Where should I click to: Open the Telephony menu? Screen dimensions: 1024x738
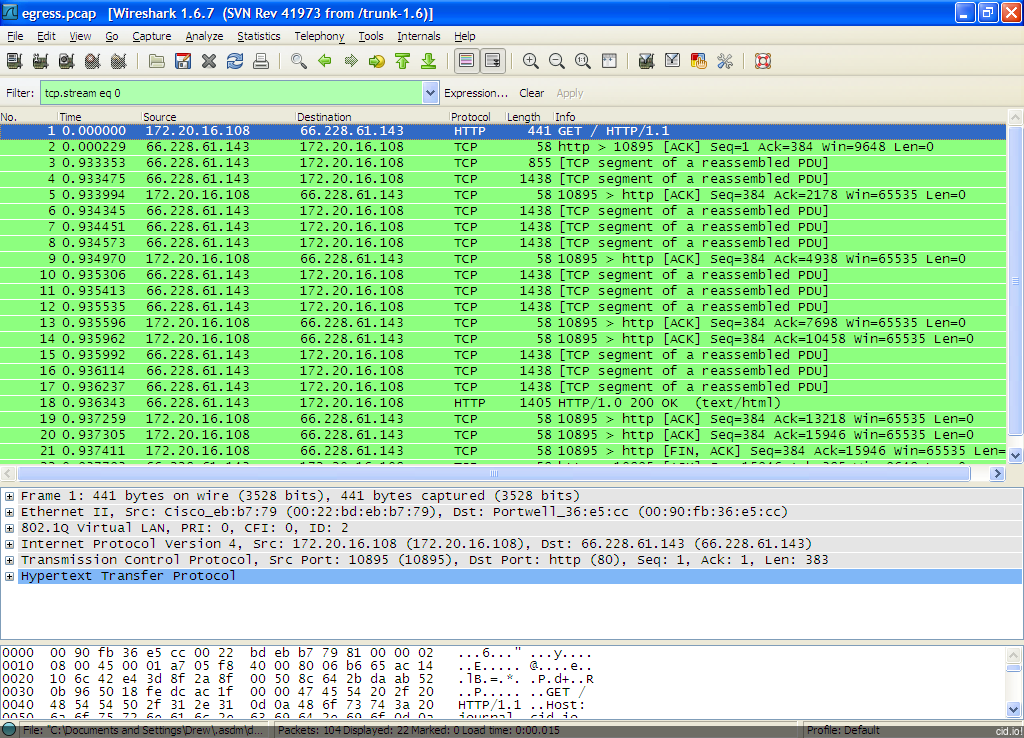point(319,36)
